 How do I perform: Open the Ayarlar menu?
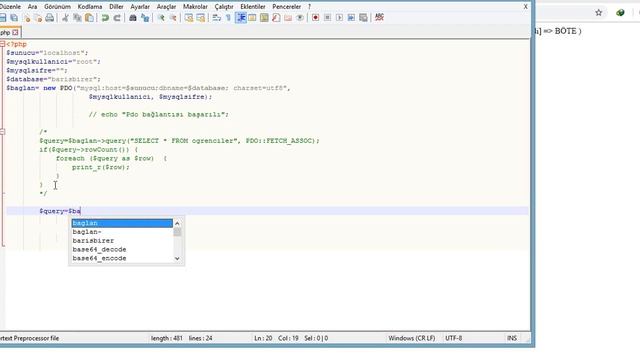[x=140, y=7]
